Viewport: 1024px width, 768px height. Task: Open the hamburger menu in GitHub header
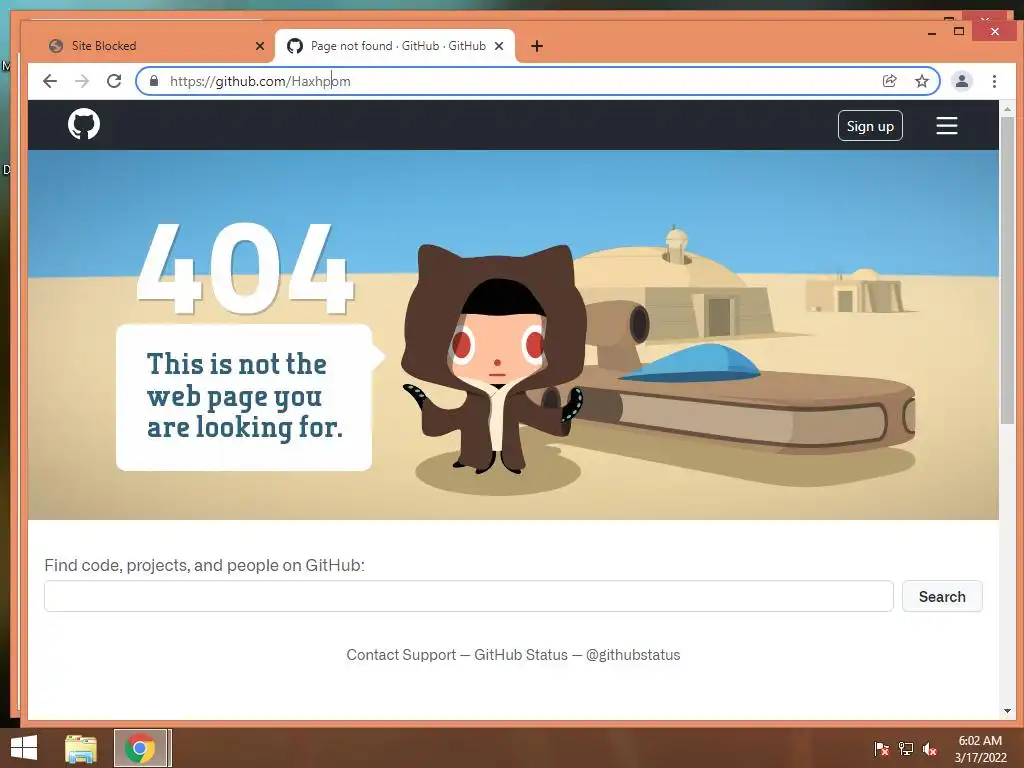(x=946, y=125)
